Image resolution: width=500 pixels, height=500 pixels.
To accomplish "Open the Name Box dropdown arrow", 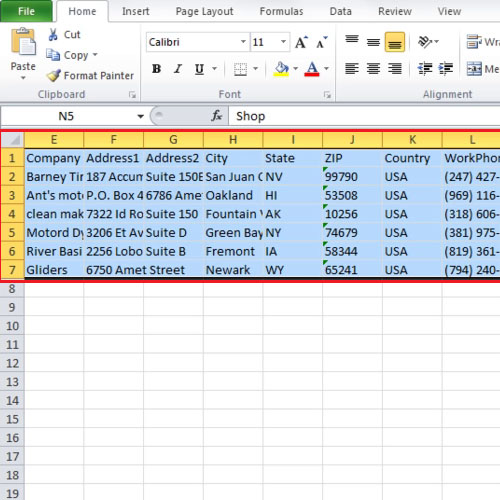I will pos(141,116).
